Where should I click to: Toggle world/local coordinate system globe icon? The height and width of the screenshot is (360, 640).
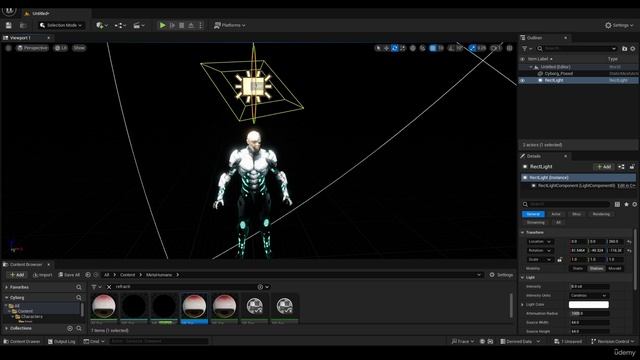pyautogui.click(x=413, y=48)
